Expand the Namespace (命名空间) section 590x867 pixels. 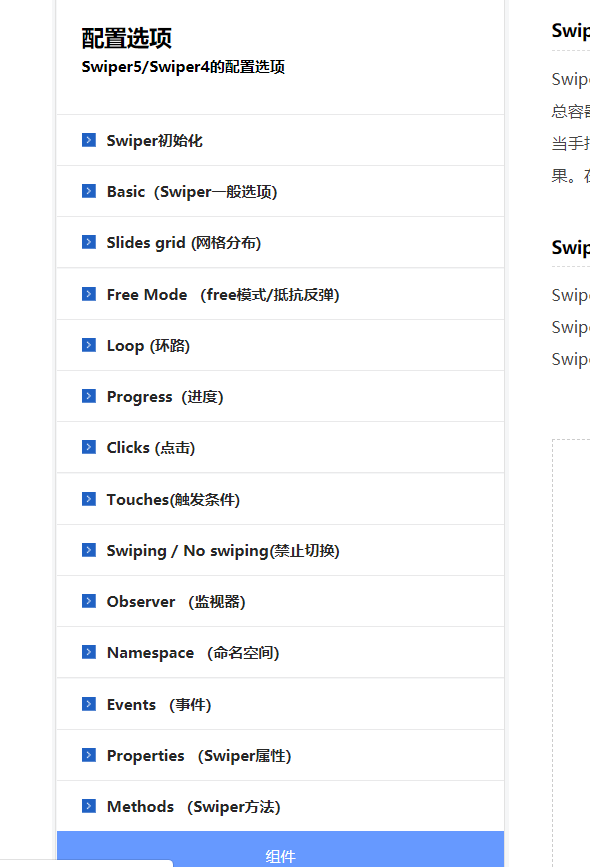[280, 652]
